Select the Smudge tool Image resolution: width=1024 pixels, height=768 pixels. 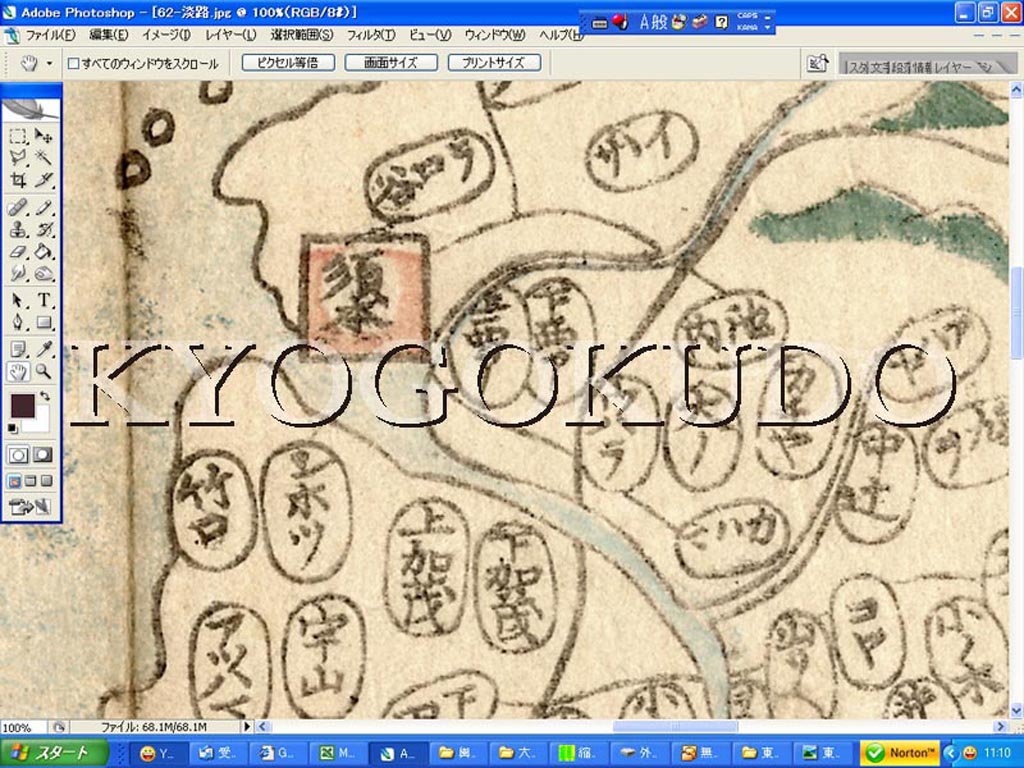[18, 273]
